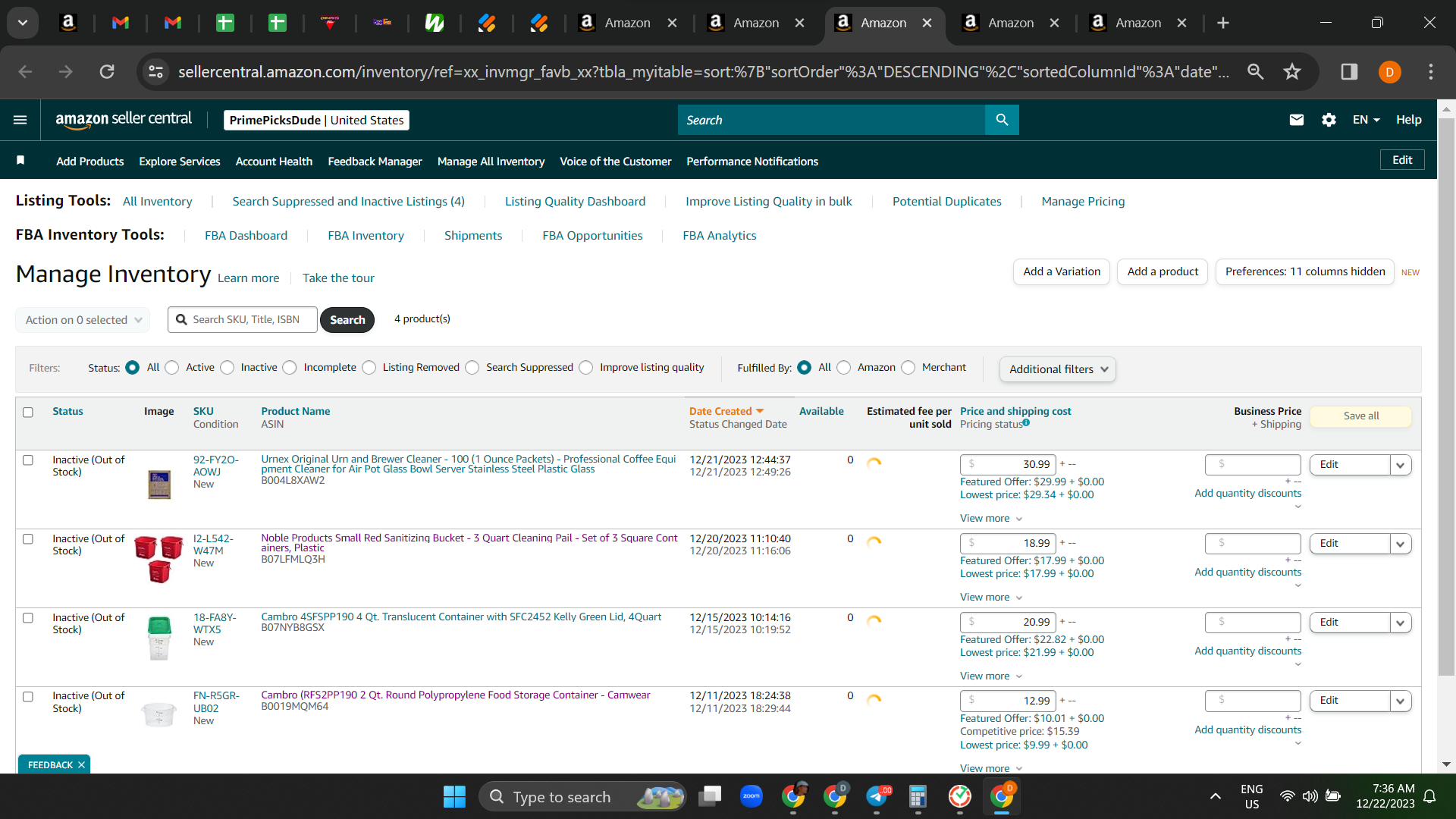Tick the select-all checkbox in table header
1456x819 pixels.
28,413
